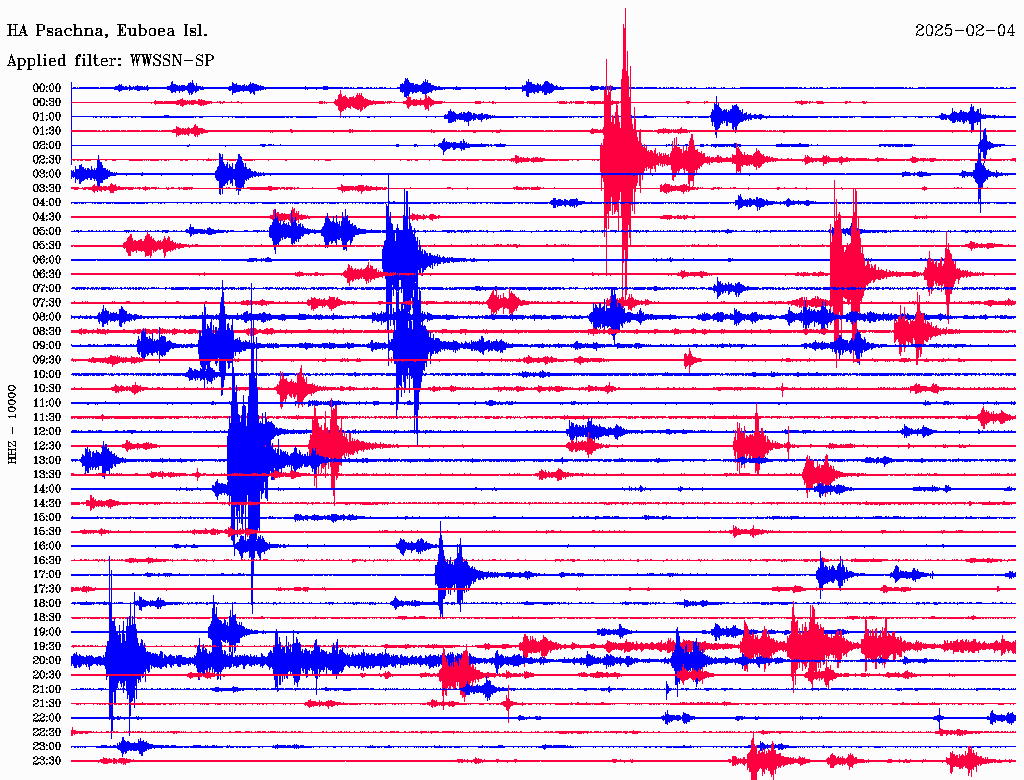Image resolution: width=1024 pixels, height=780 pixels.
Task: Click the 18:30 time label
Action: click(47, 617)
